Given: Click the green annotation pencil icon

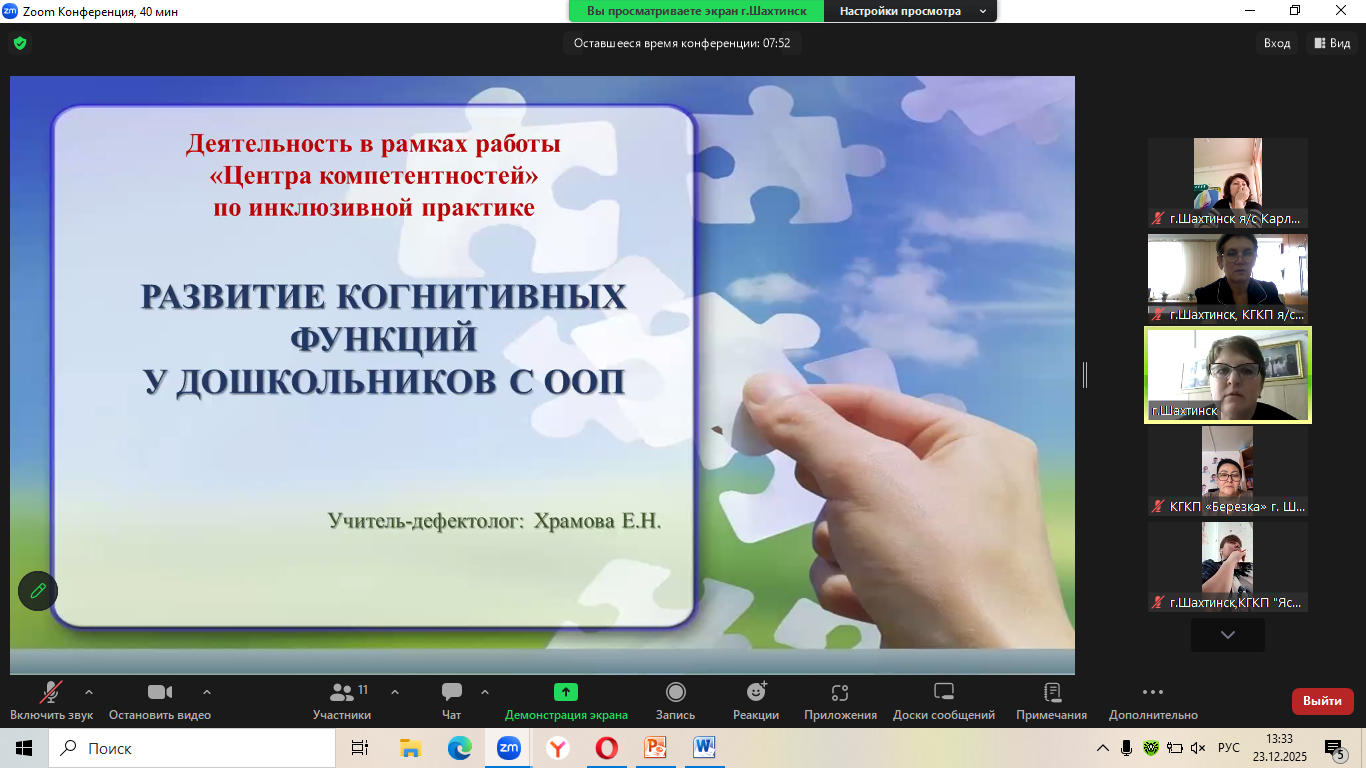Looking at the screenshot, I should coord(38,590).
